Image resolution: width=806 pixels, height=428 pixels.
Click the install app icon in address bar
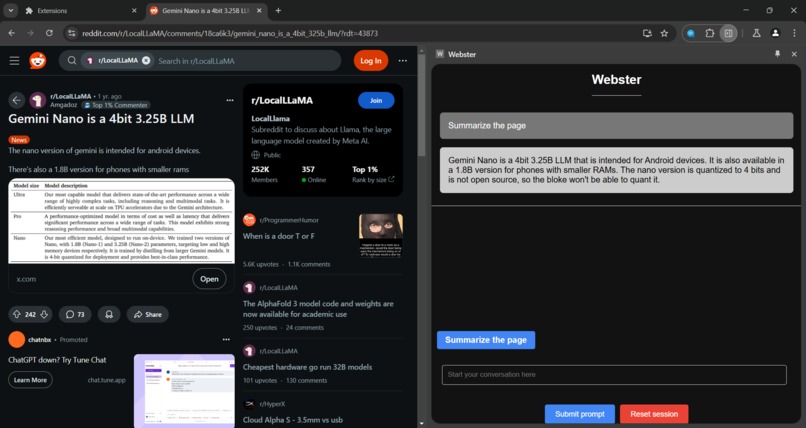[647, 33]
